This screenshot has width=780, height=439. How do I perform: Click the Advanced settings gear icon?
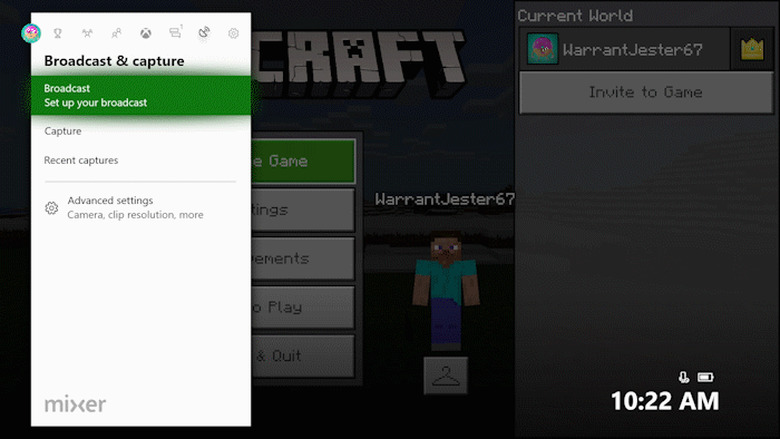point(51,208)
